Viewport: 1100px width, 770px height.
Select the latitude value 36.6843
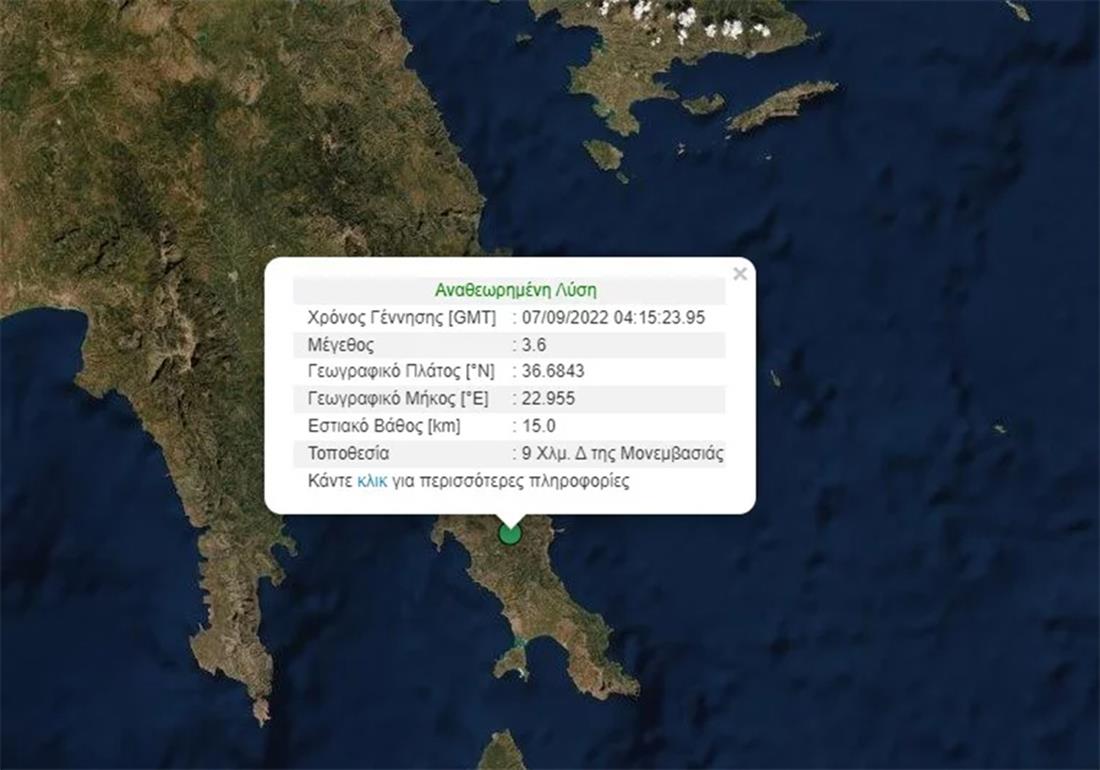552,372
